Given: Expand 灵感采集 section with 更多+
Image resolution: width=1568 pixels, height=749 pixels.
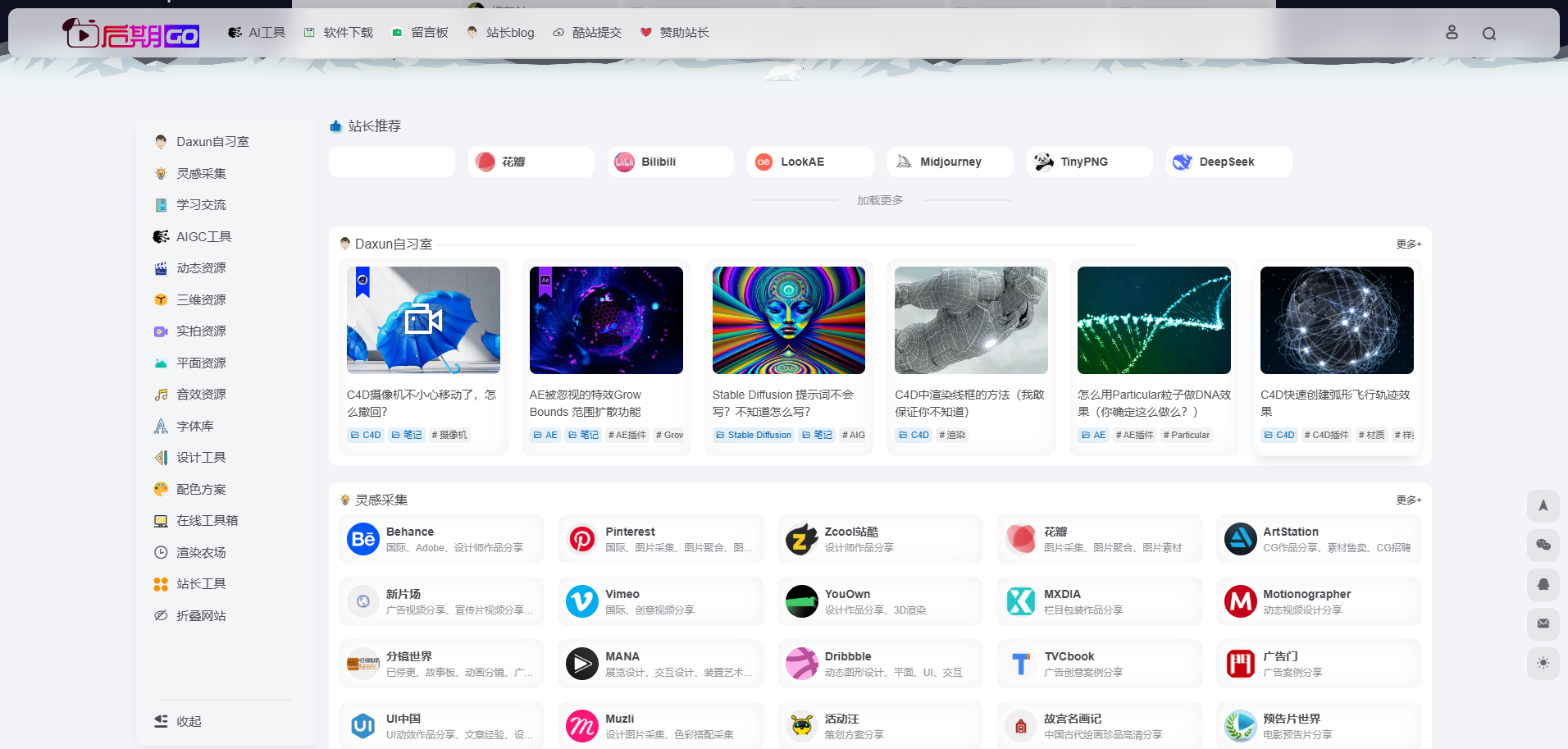Looking at the screenshot, I should point(1408,500).
